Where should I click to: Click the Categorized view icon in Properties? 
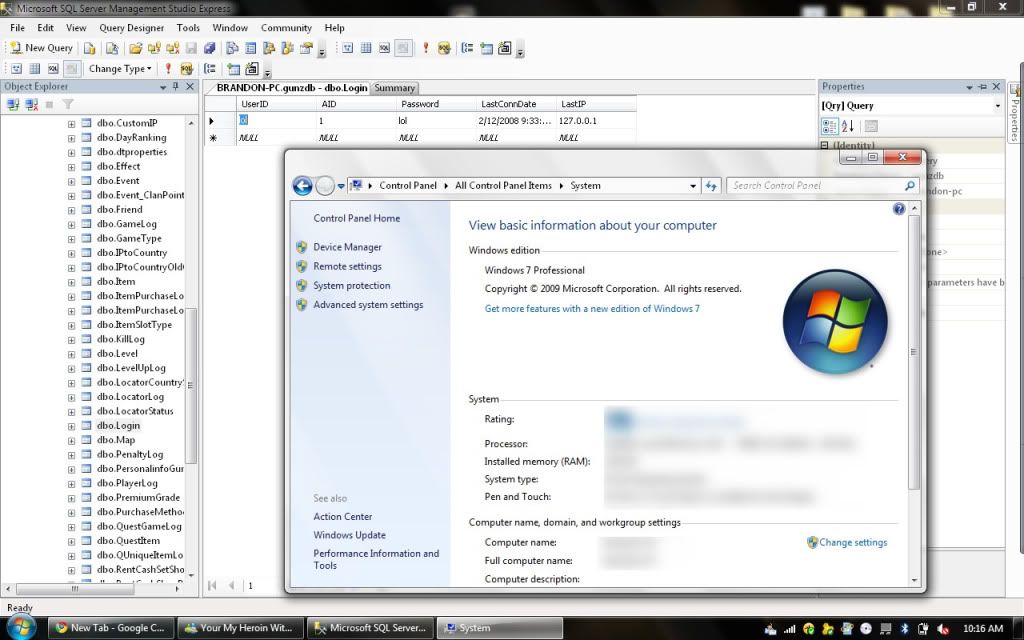tap(829, 126)
